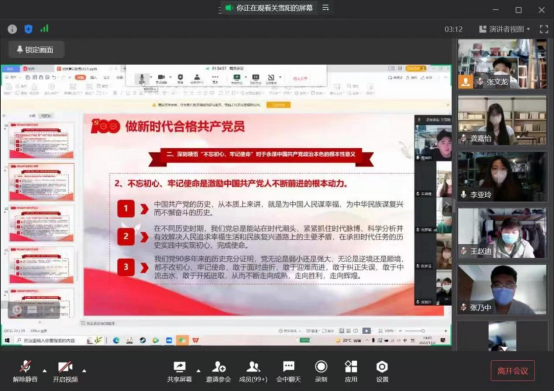Select 李亚玲's video thumbnail
The image size is (554, 392).
[x=502, y=177]
